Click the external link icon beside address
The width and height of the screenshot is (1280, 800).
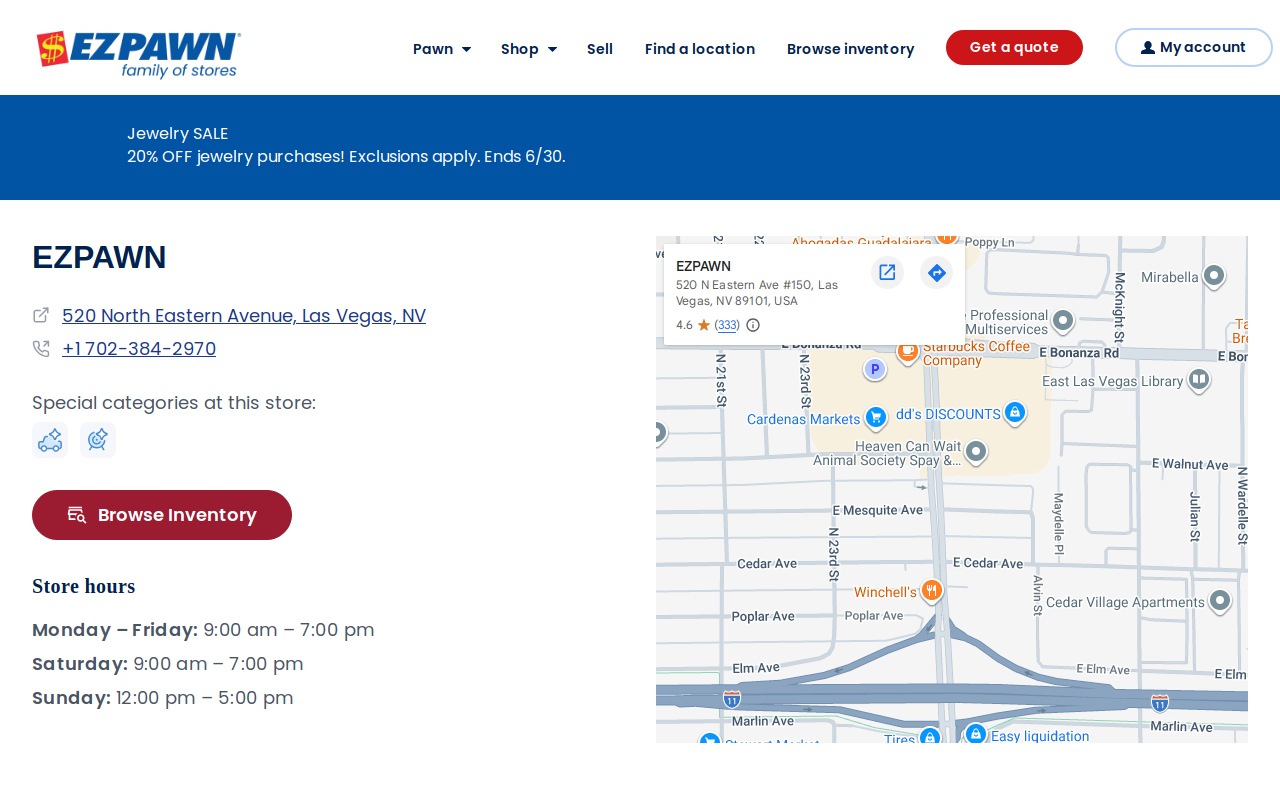41,315
